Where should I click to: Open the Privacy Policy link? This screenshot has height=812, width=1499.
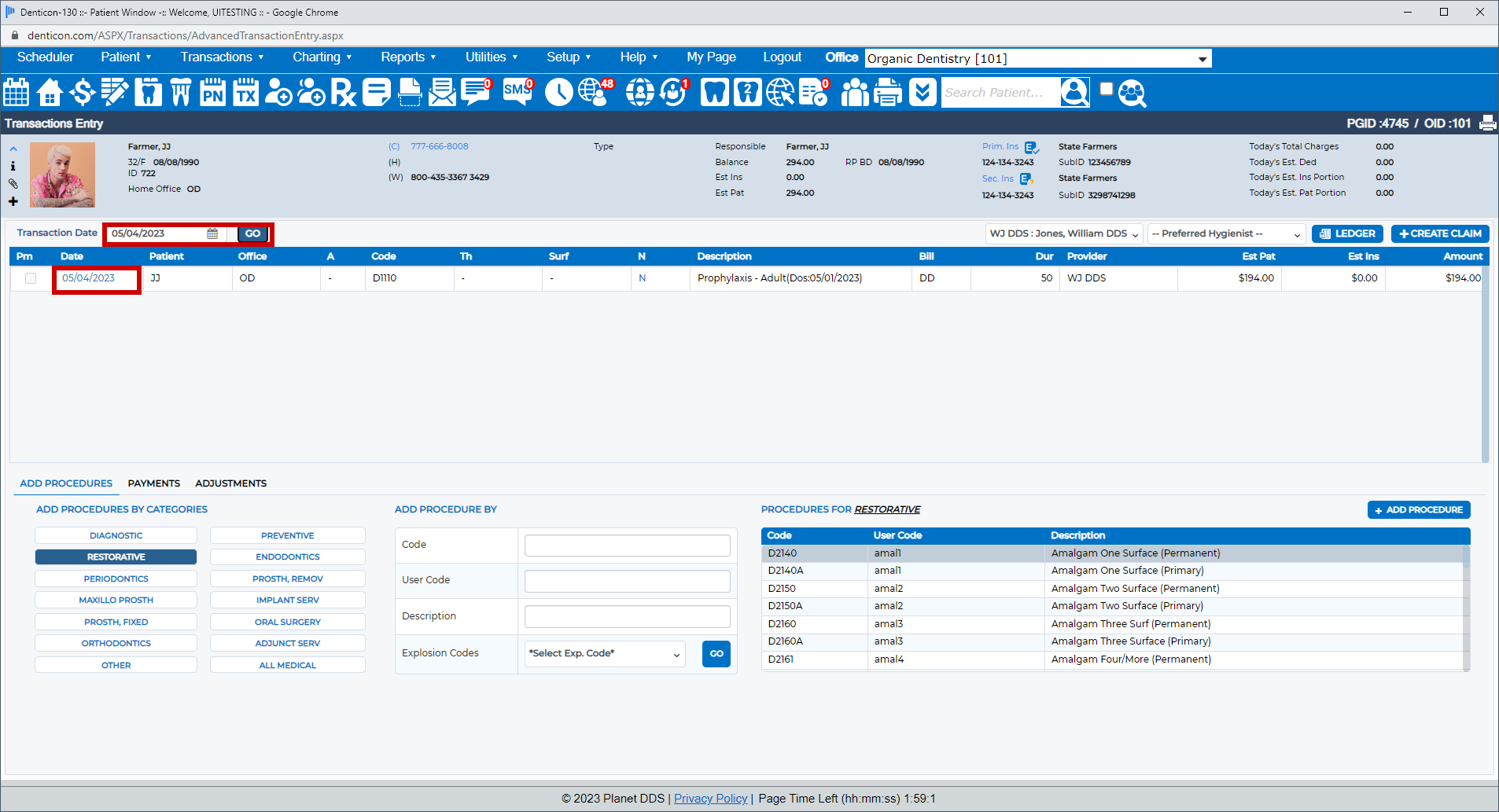(x=710, y=799)
